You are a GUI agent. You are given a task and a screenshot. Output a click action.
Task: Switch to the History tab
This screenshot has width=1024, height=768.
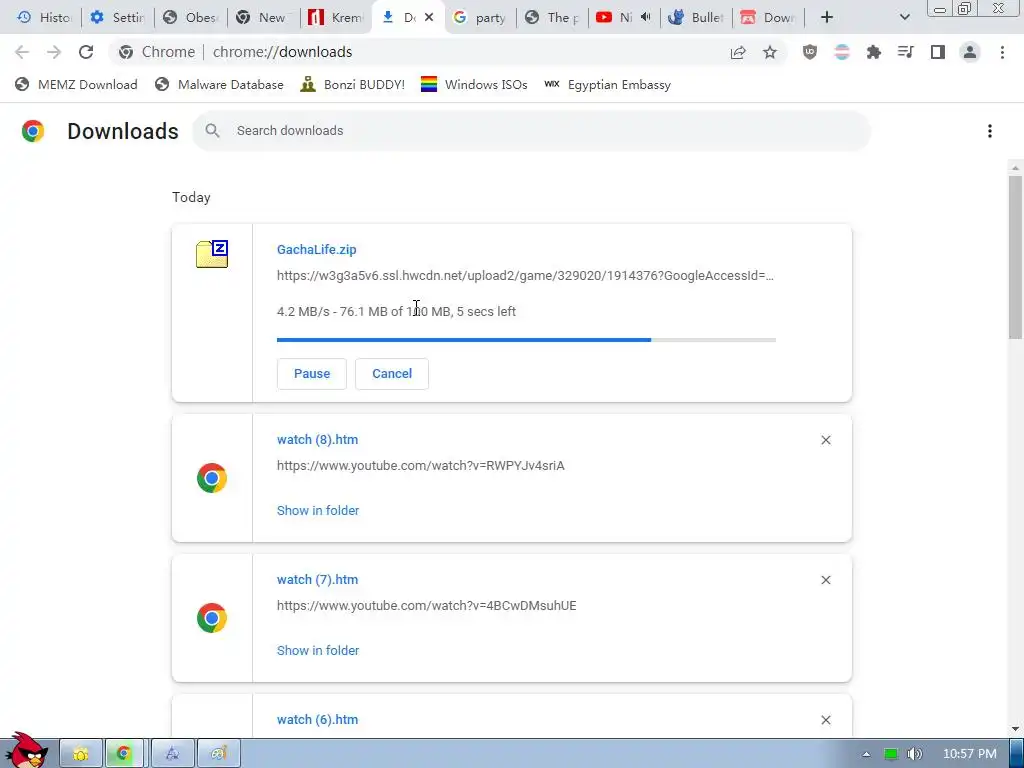(x=44, y=18)
